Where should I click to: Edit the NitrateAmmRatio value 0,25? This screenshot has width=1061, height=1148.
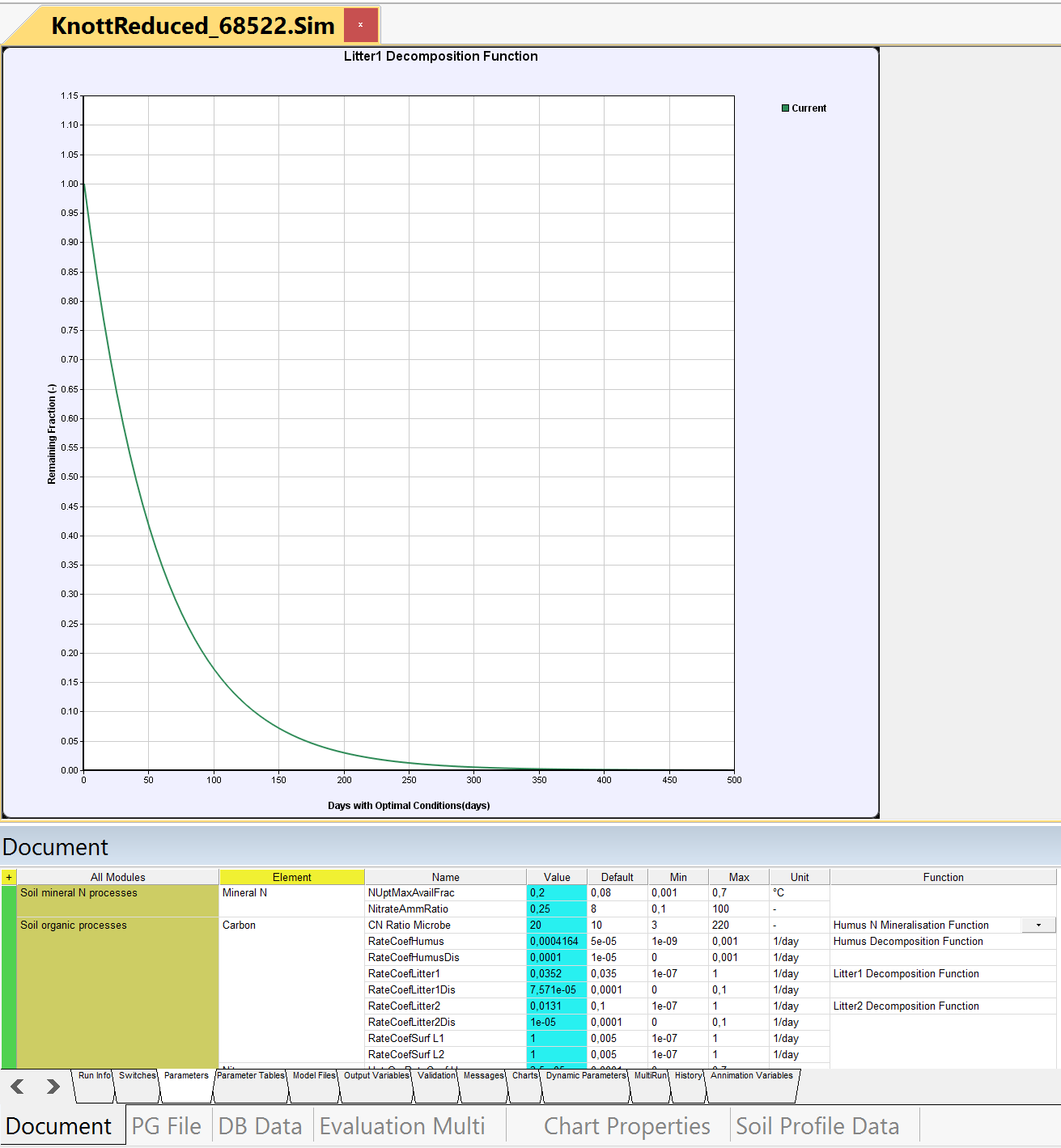(x=557, y=909)
